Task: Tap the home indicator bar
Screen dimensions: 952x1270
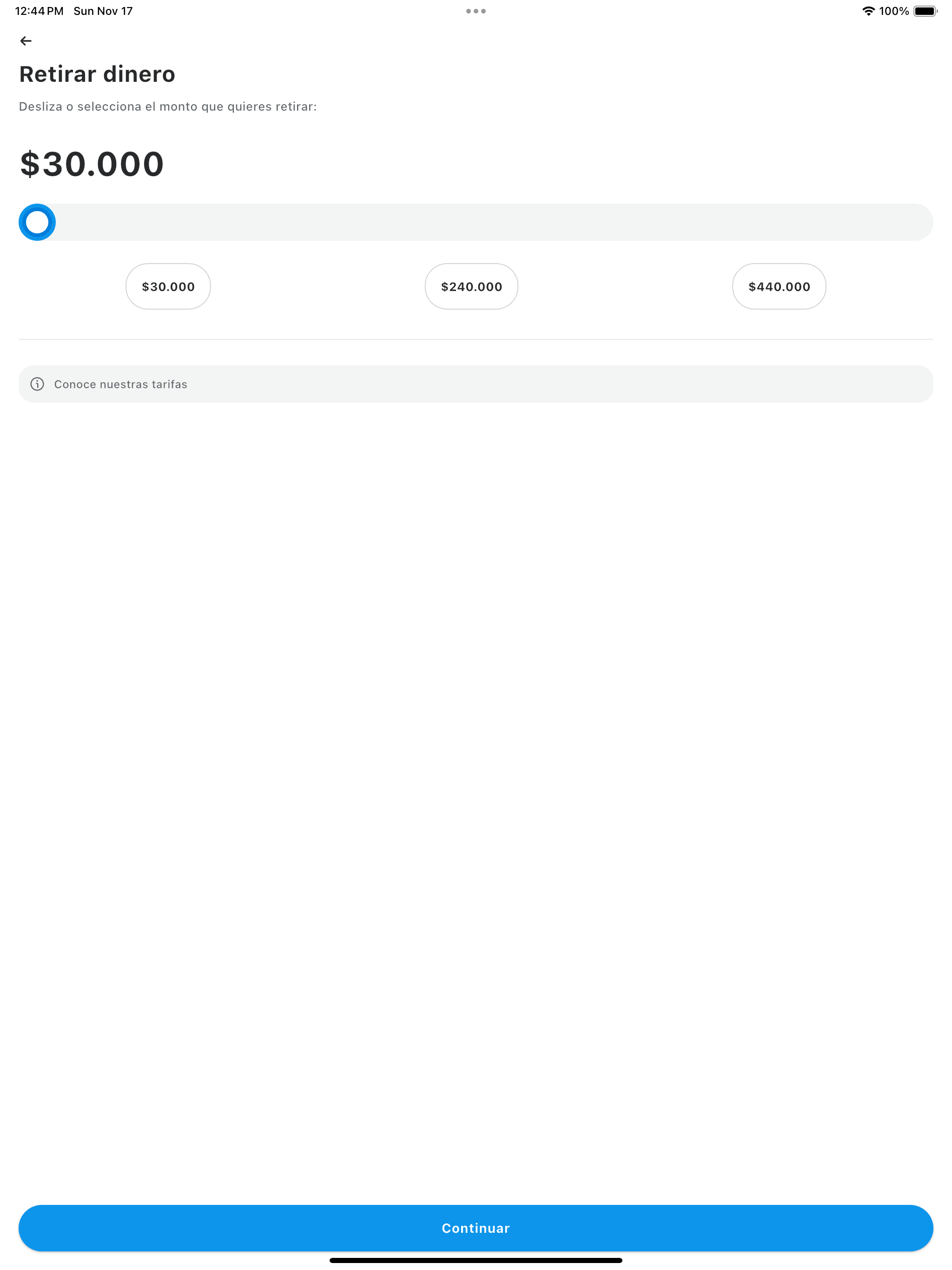Action: click(x=476, y=1260)
